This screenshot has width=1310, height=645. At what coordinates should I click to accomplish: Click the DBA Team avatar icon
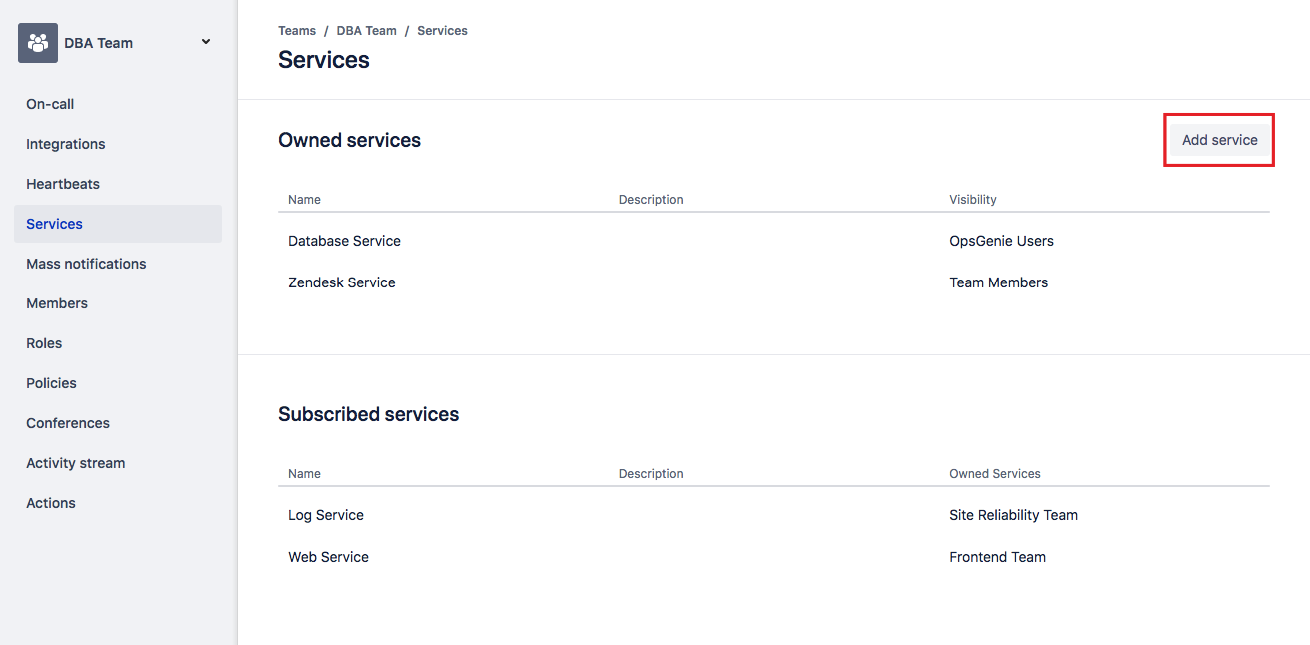[x=38, y=43]
